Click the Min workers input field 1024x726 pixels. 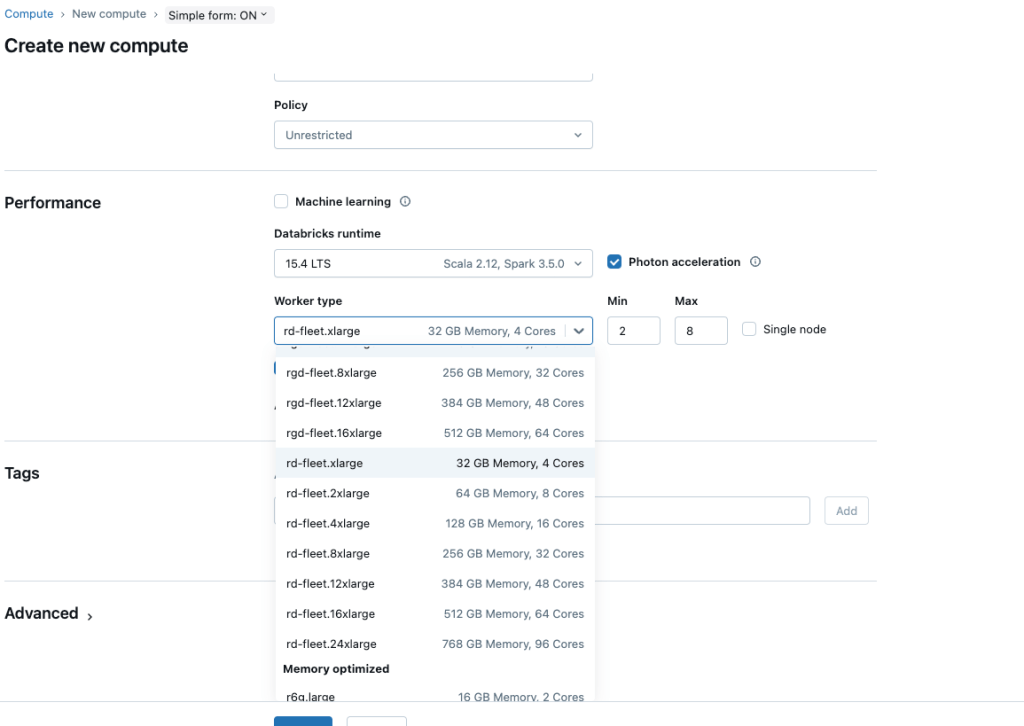(x=633, y=331)
